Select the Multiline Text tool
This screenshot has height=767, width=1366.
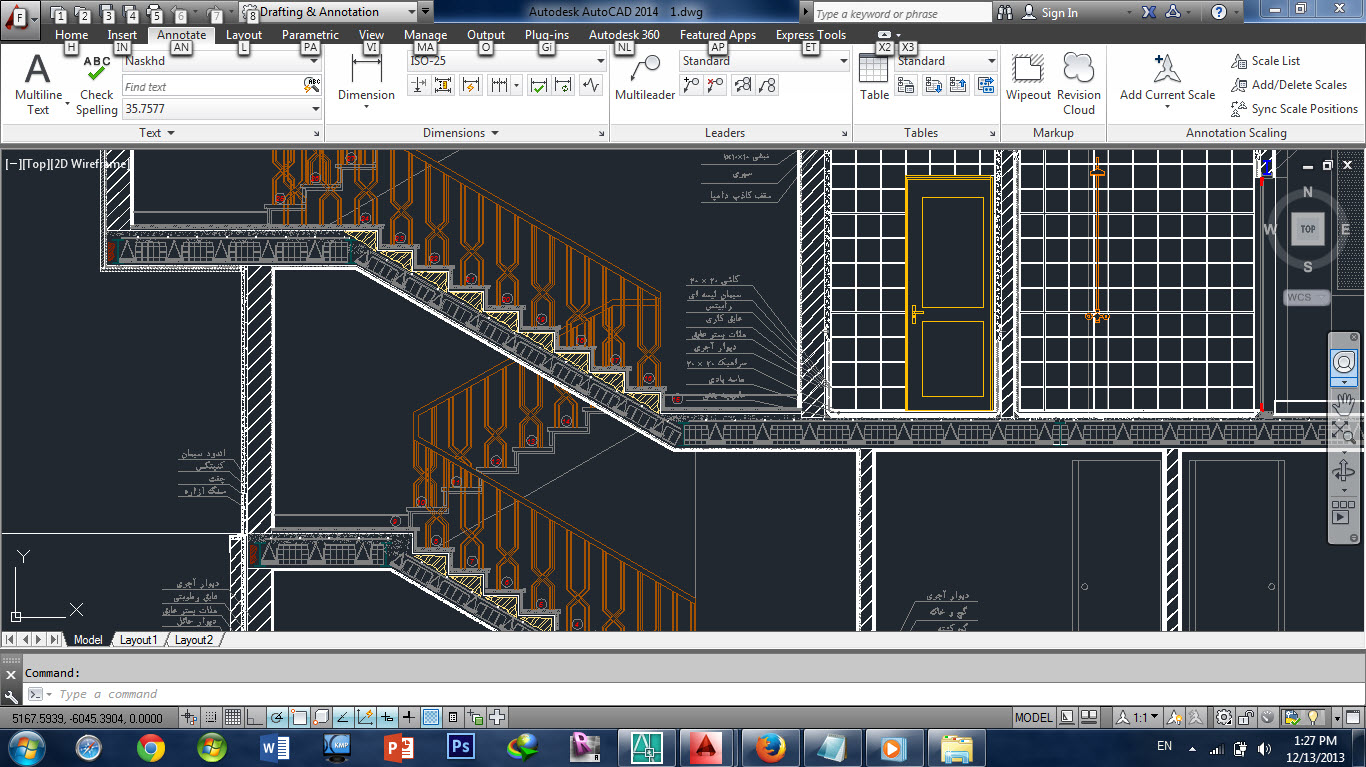[x=38, y=85]
